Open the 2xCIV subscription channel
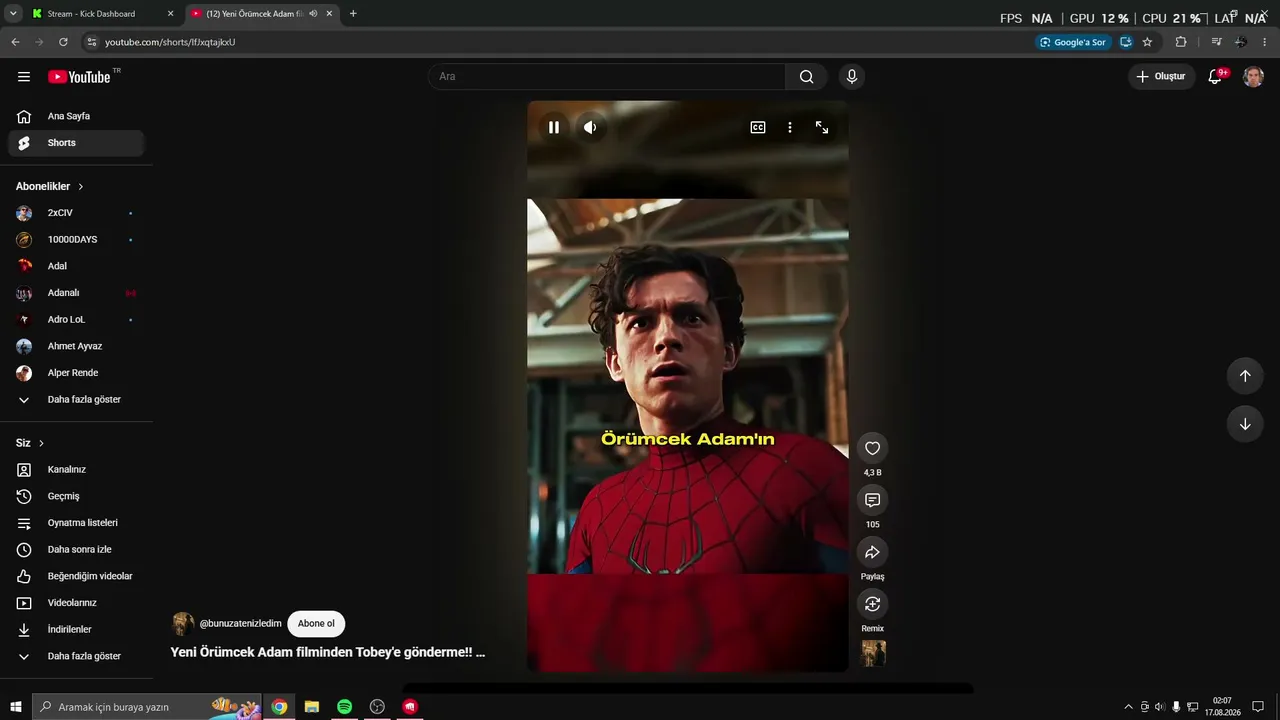Image resolution: width=1280 pixels, height=720 pixels. pyautogui.click(x=76, y=213)
